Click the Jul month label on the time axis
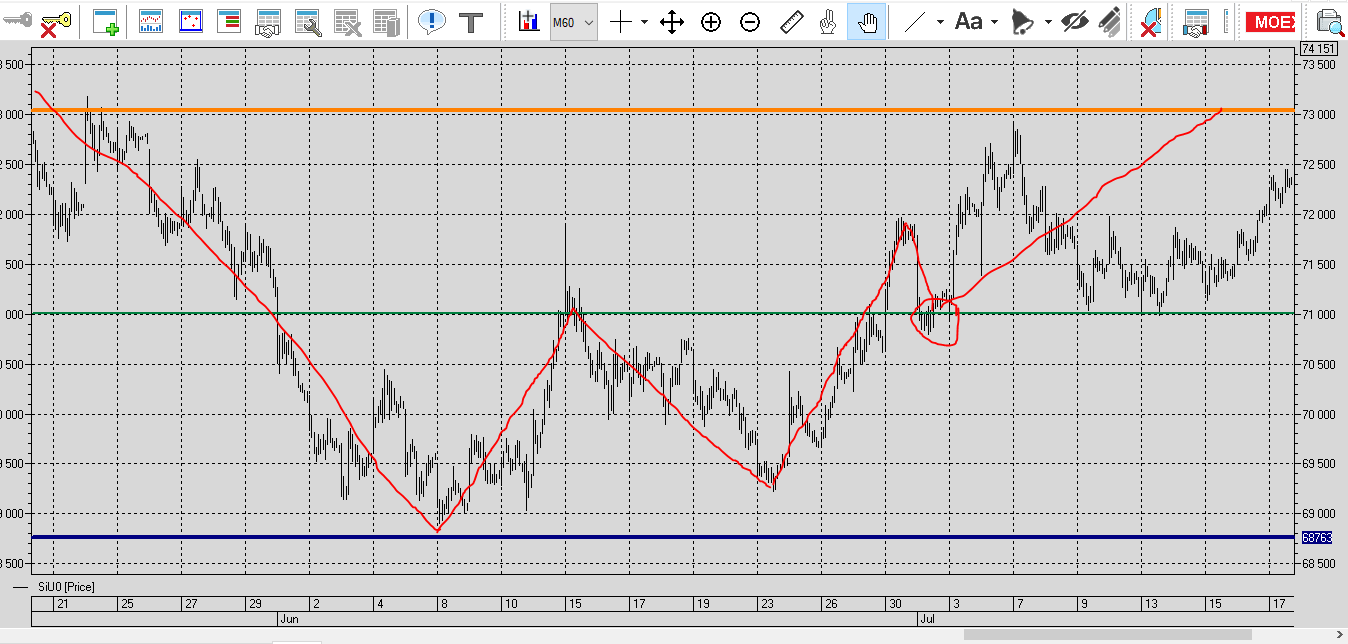The width and height of the screenshot is (1348, 644). coord(927,619)
